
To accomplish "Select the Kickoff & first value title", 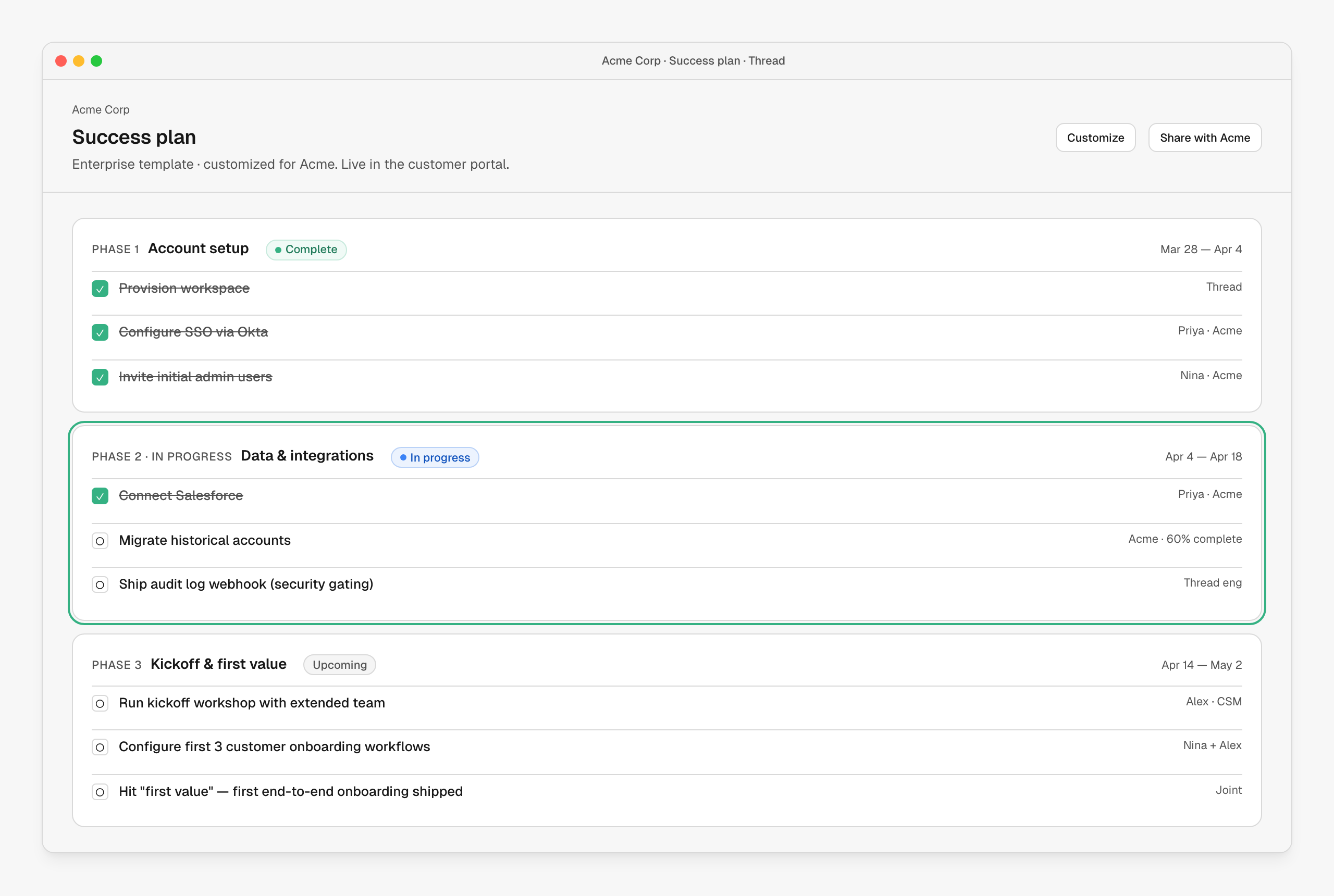I will click(218, 664).
